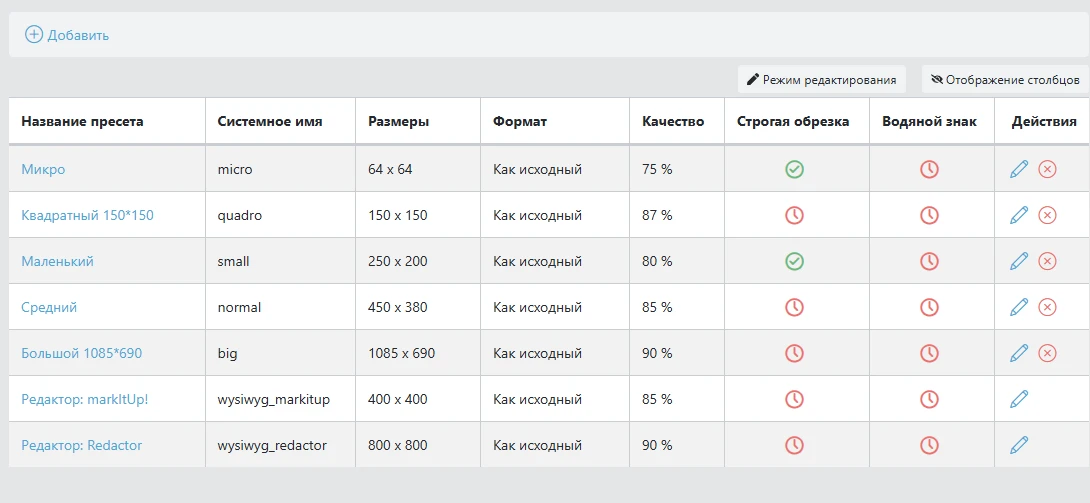The height and width of the screenshot is (503, 1090).
Task: Toggle watermark for Редактор: Redactor preset
Action: coord(929,445)
